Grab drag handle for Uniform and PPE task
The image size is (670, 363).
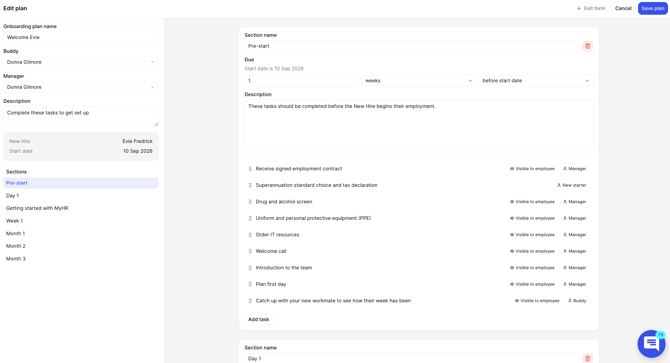pos(250,218)
